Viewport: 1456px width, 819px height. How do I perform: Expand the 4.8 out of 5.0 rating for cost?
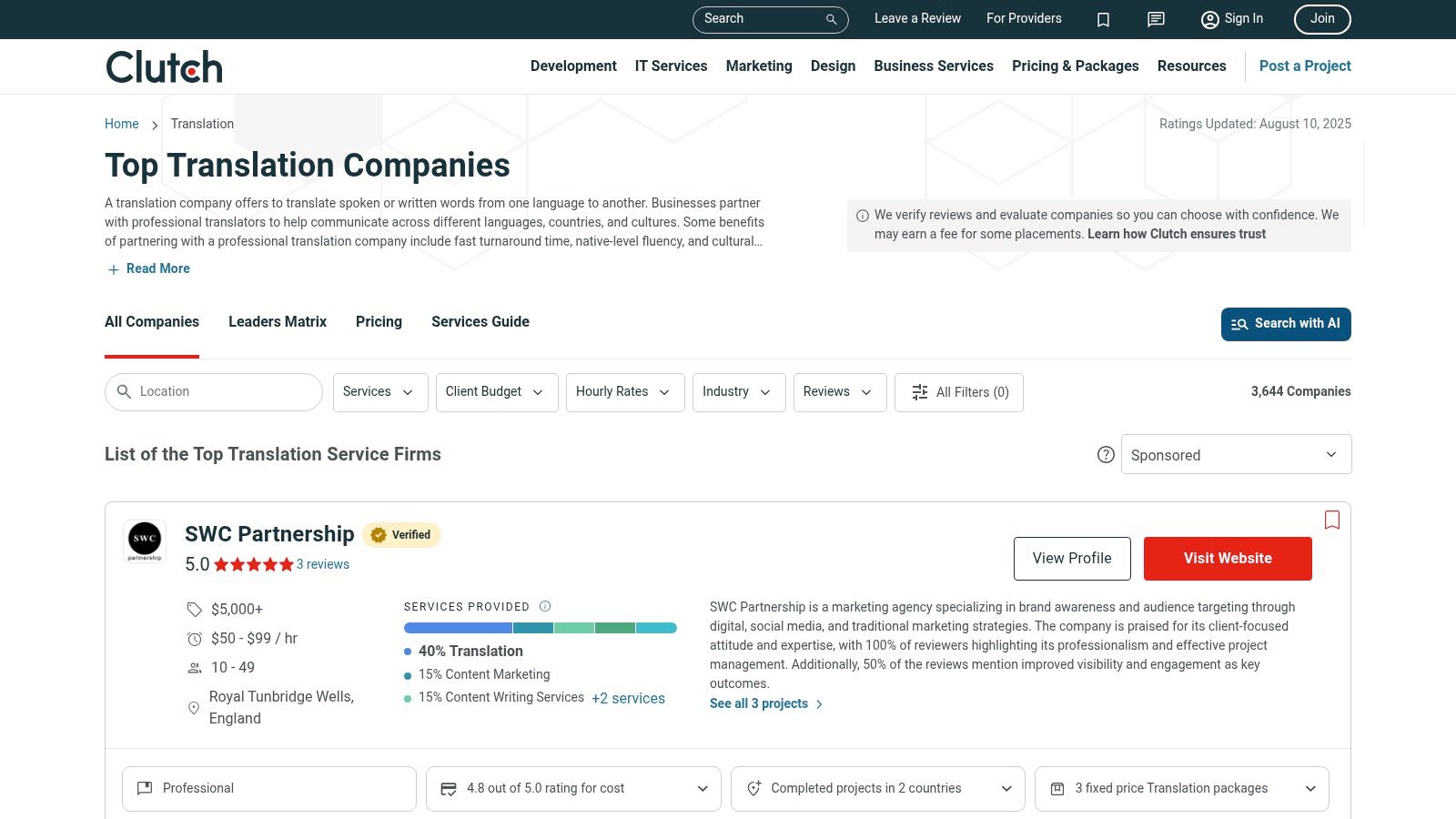point(573,789)
